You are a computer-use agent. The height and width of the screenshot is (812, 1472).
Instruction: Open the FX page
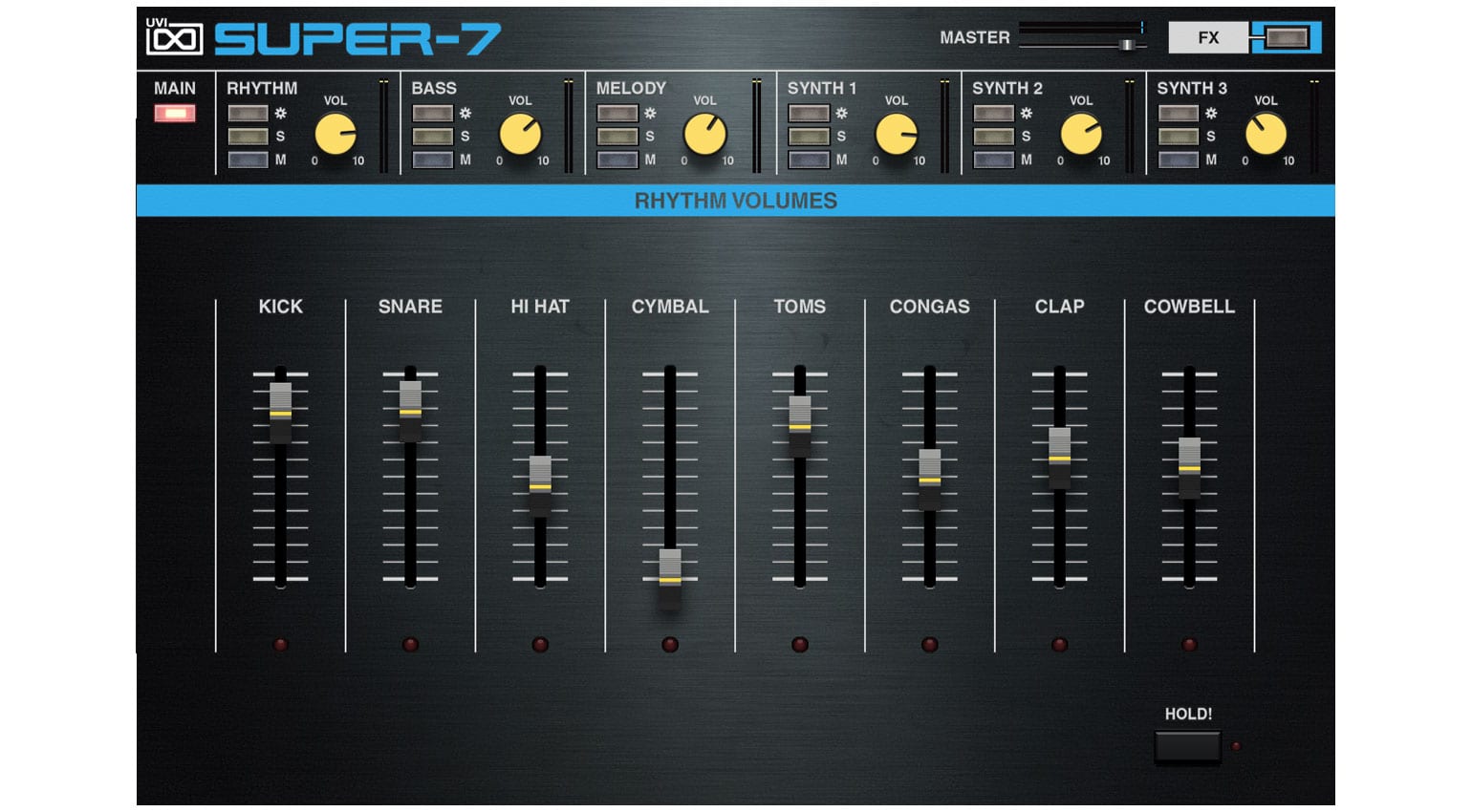click(1208, 37)
